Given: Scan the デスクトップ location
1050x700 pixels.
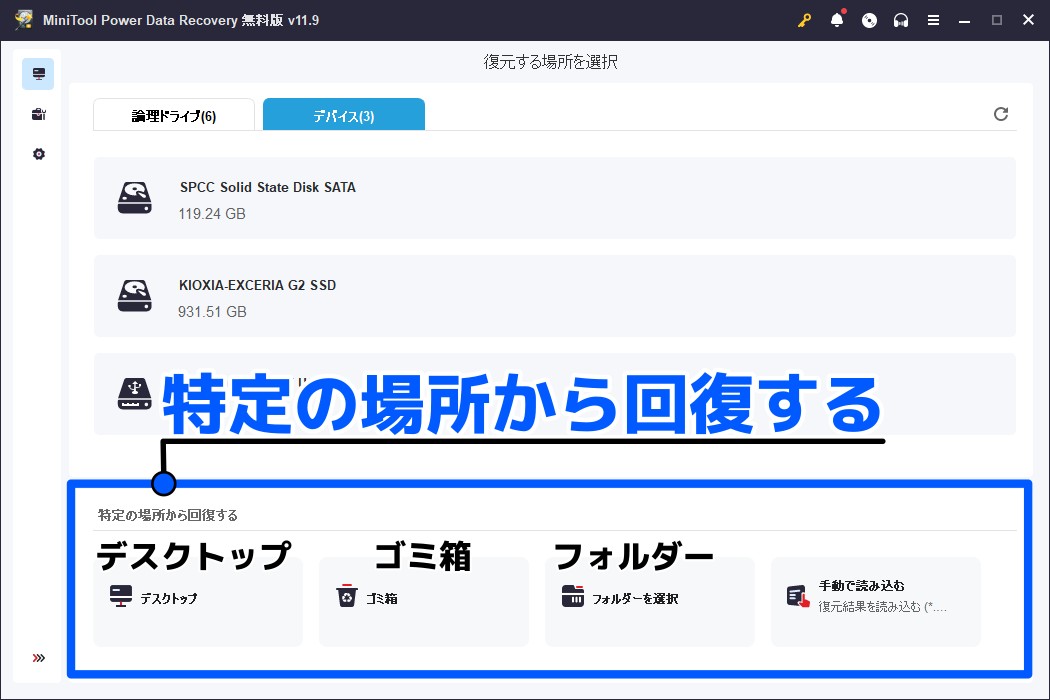Looking at the screenshot, I should point(197,600).
